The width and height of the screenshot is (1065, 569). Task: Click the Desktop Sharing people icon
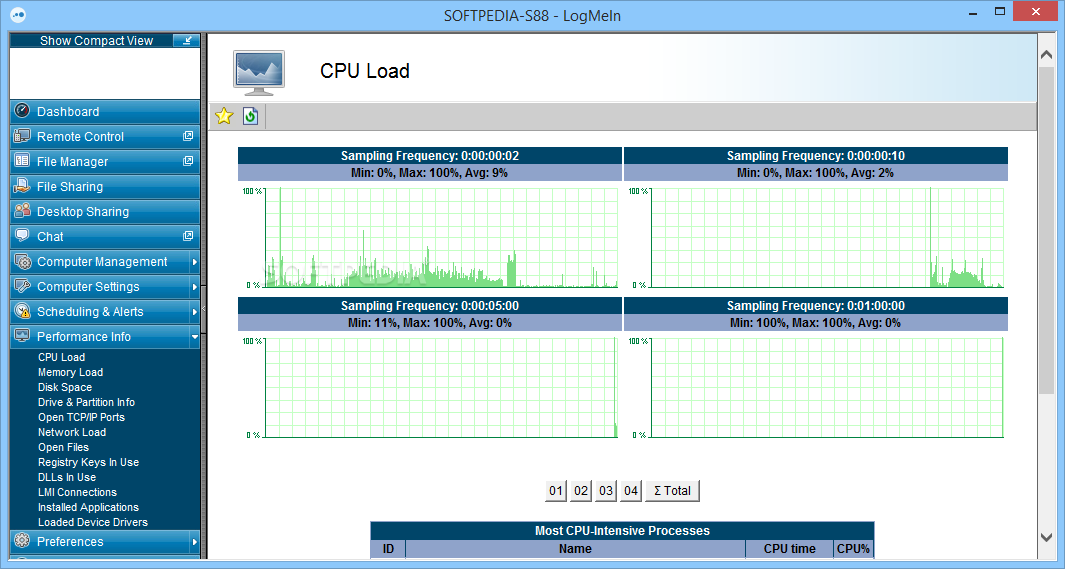pos(22,211)
